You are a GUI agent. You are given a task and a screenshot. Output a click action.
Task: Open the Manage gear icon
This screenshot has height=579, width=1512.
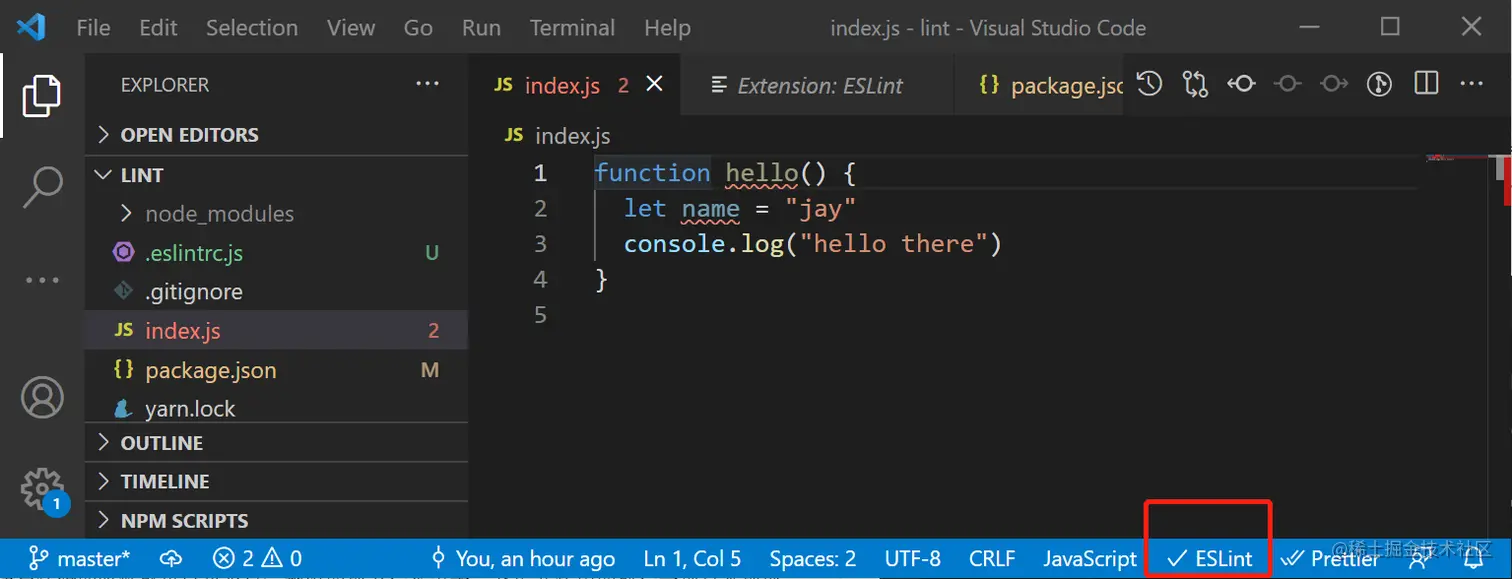tap(42, 489)
